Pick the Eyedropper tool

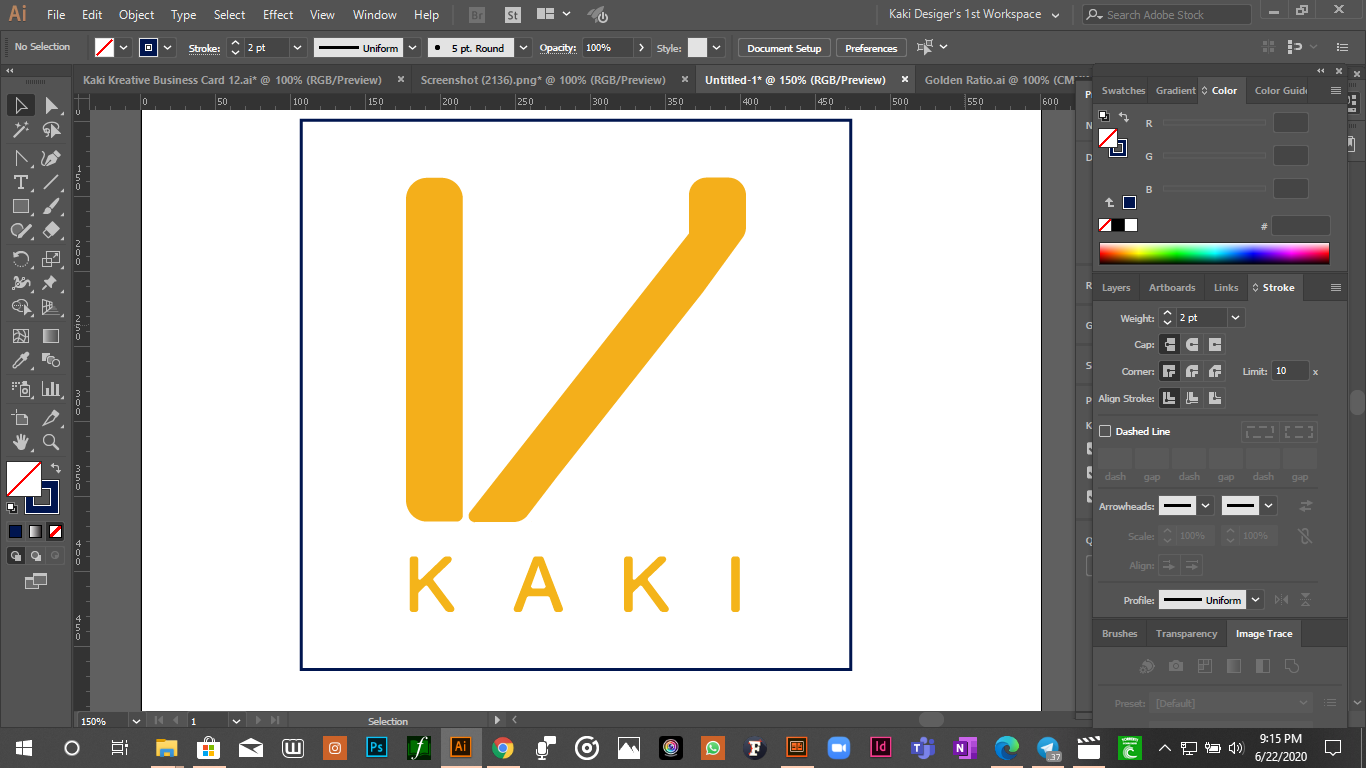pyautogui.click(x=20, y=360)
